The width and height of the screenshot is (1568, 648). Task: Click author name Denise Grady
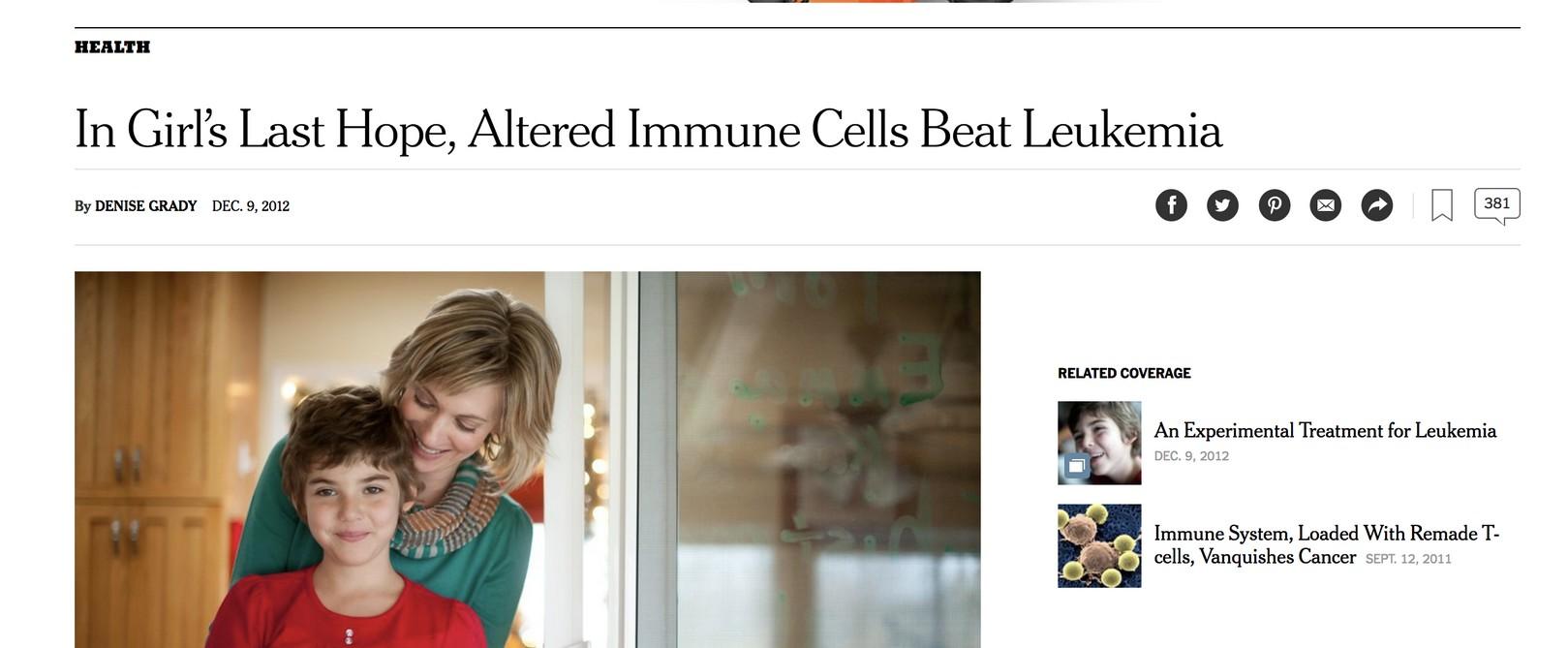coord(145,206)
